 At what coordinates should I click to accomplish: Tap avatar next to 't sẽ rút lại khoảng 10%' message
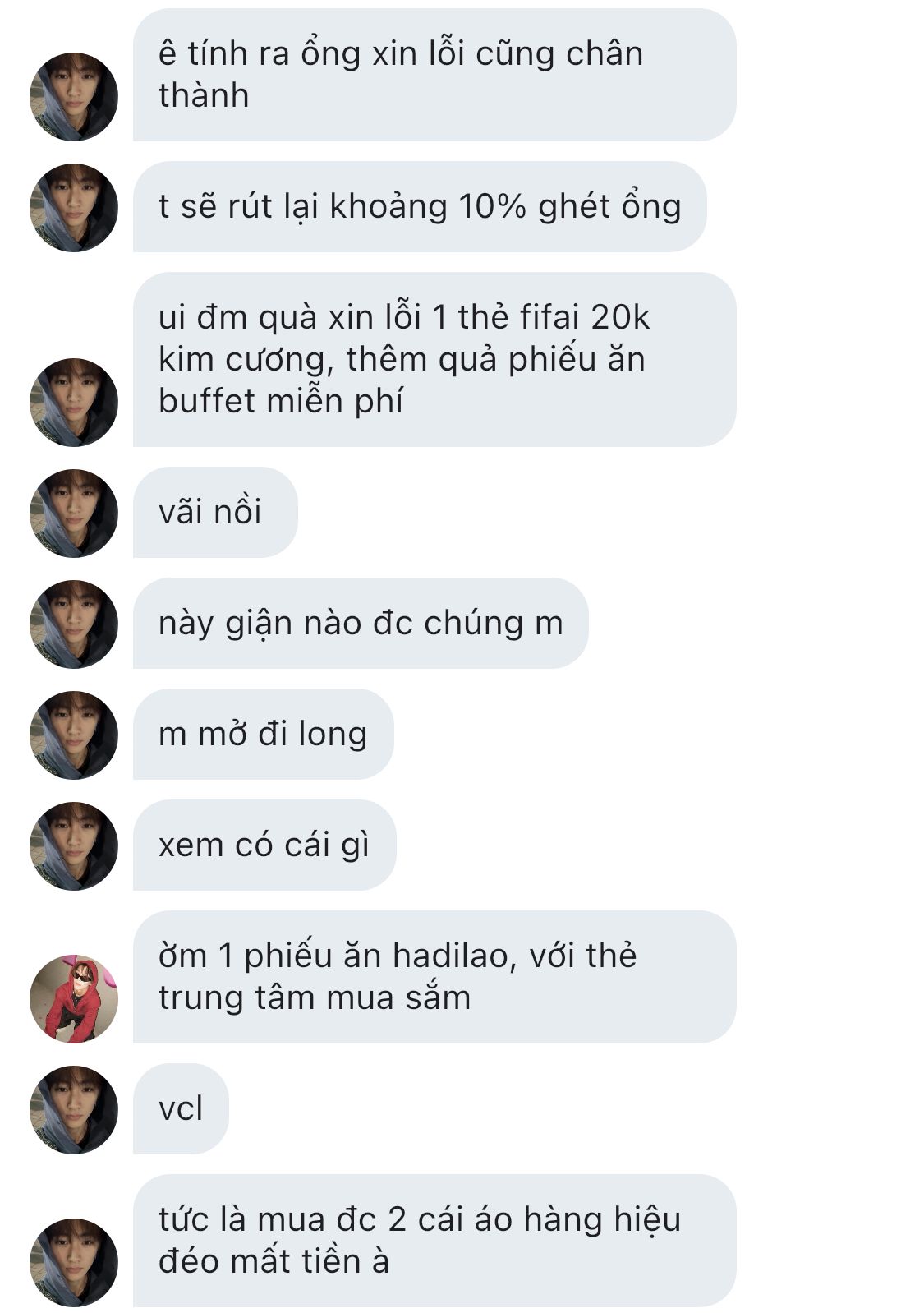[74, 207]
